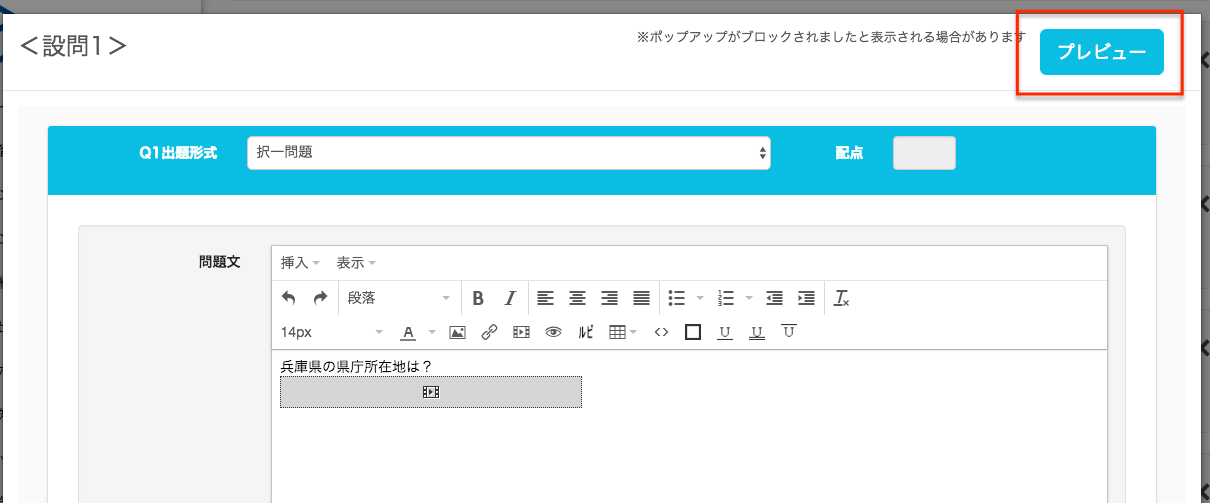Click the insert link chain icon
Viewport: 1210px width, 503px height.
[489, 332]
